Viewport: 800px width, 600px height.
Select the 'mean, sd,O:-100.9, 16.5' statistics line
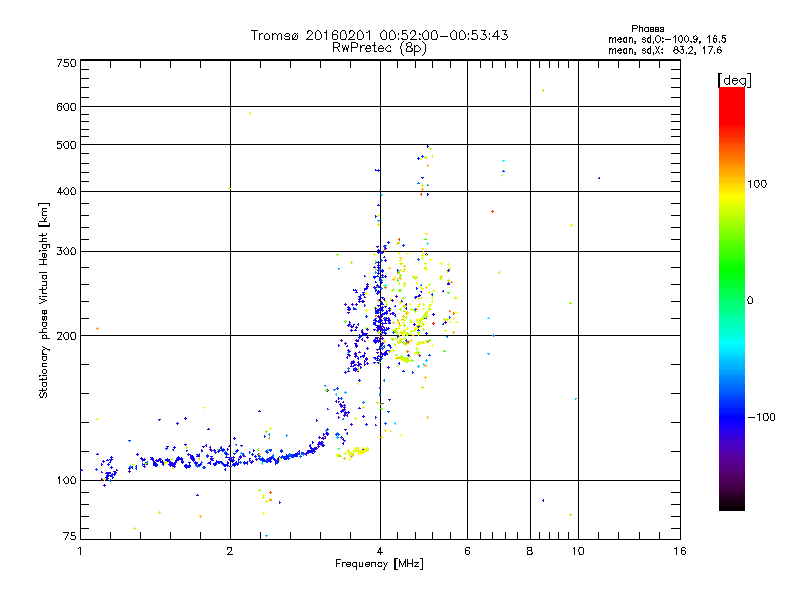click(667, 39)
